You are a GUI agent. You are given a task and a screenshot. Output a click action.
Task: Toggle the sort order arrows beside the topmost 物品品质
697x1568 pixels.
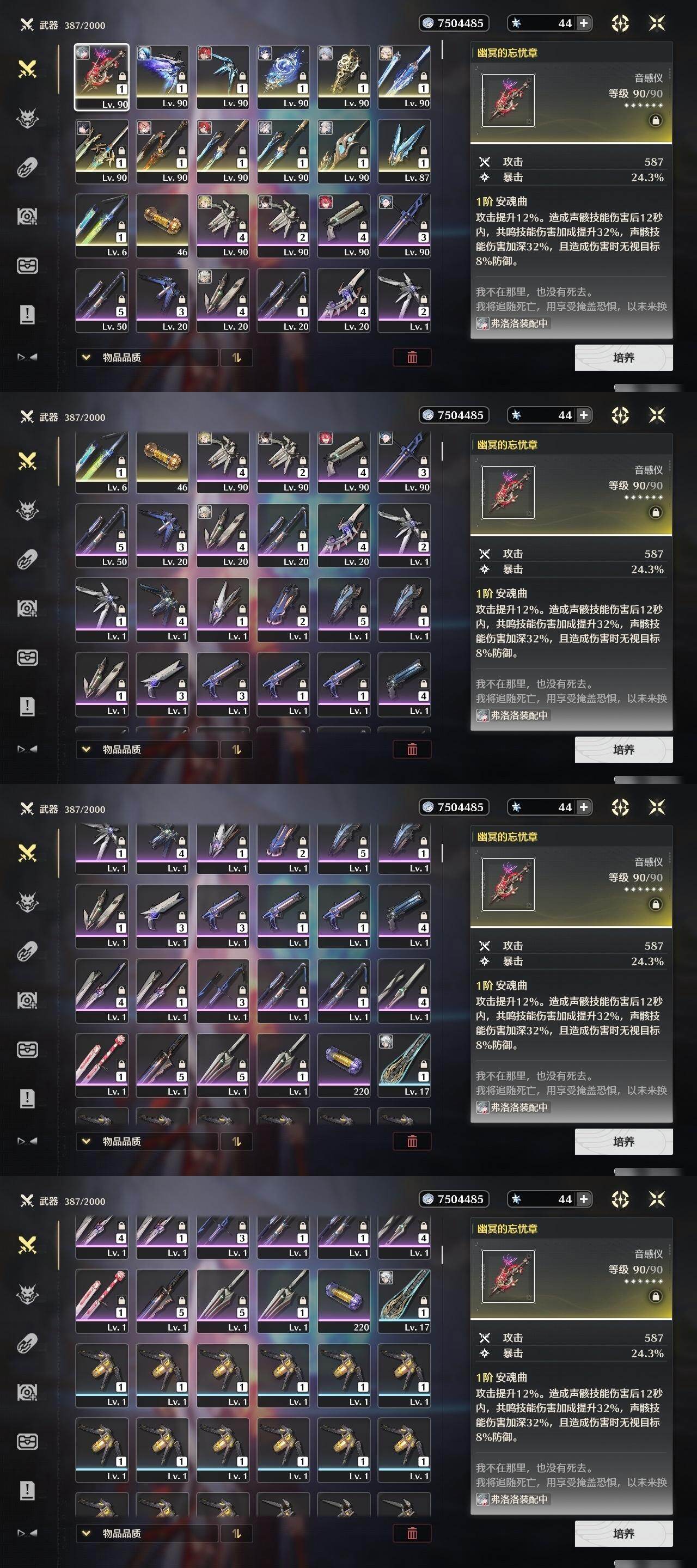237,357
